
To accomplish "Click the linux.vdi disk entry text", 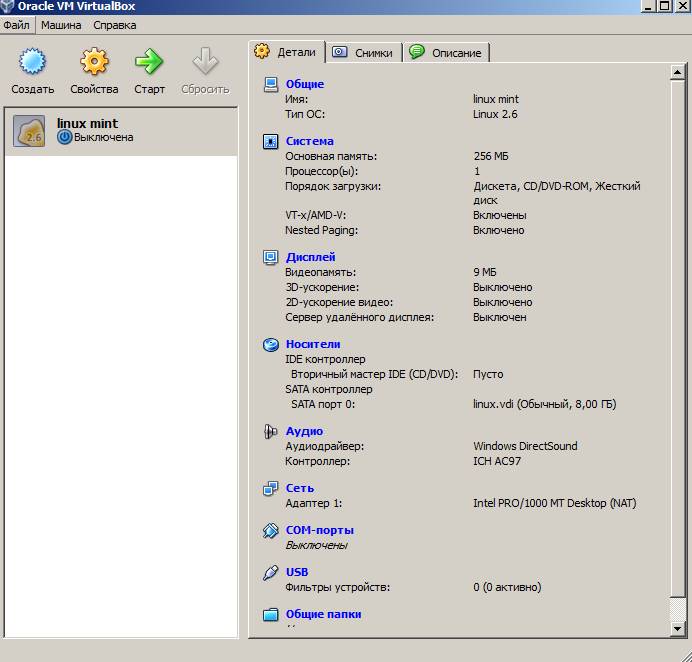I will pos(545,404).
